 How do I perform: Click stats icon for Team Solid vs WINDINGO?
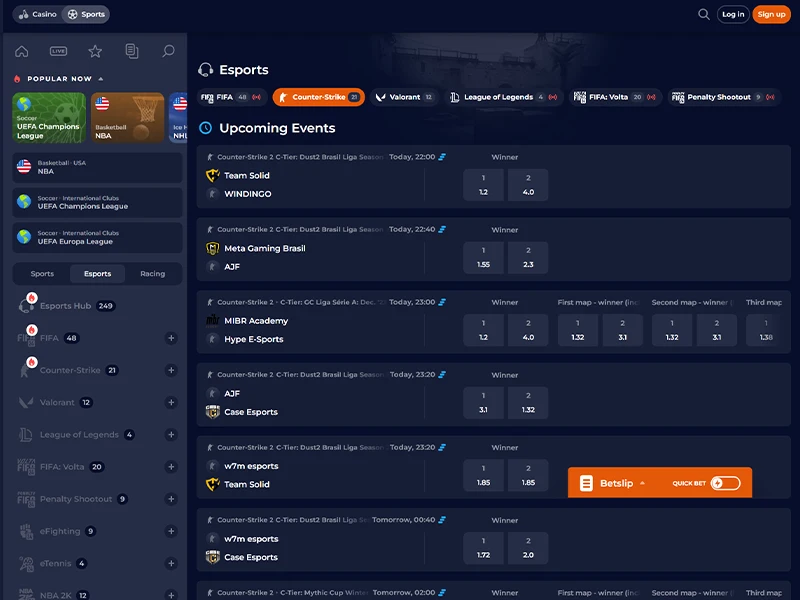tap(442, 157)
